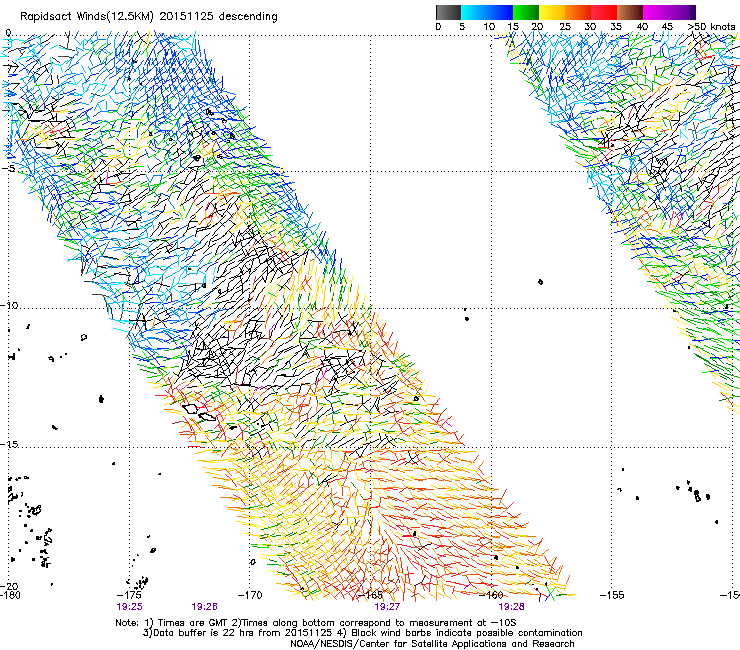Click the '0' label under the color legend
The height and width of the screenshot is (650, 740).
[438, 27]
